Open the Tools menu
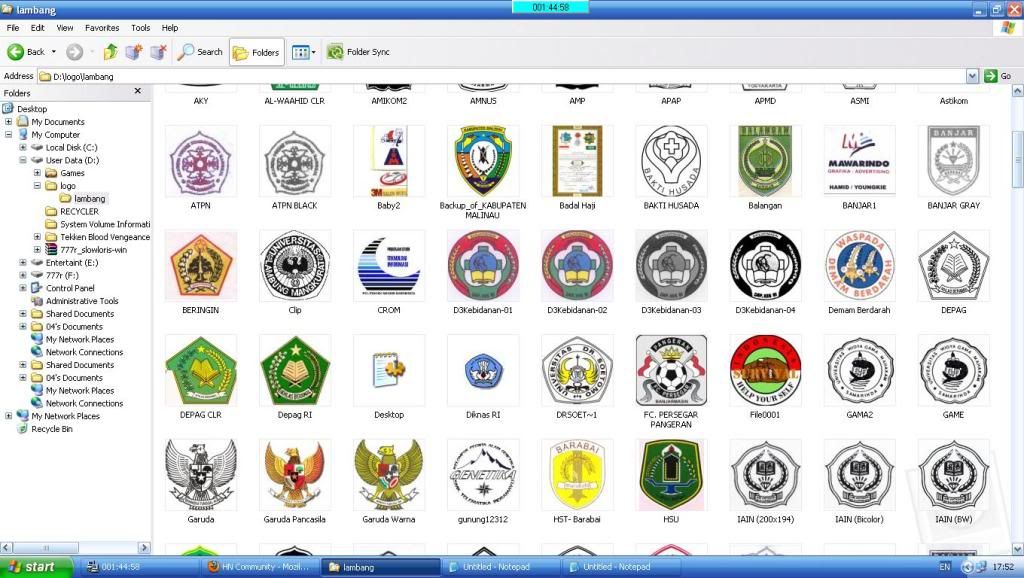1024x578 pixels. click(x=140, y=28)
